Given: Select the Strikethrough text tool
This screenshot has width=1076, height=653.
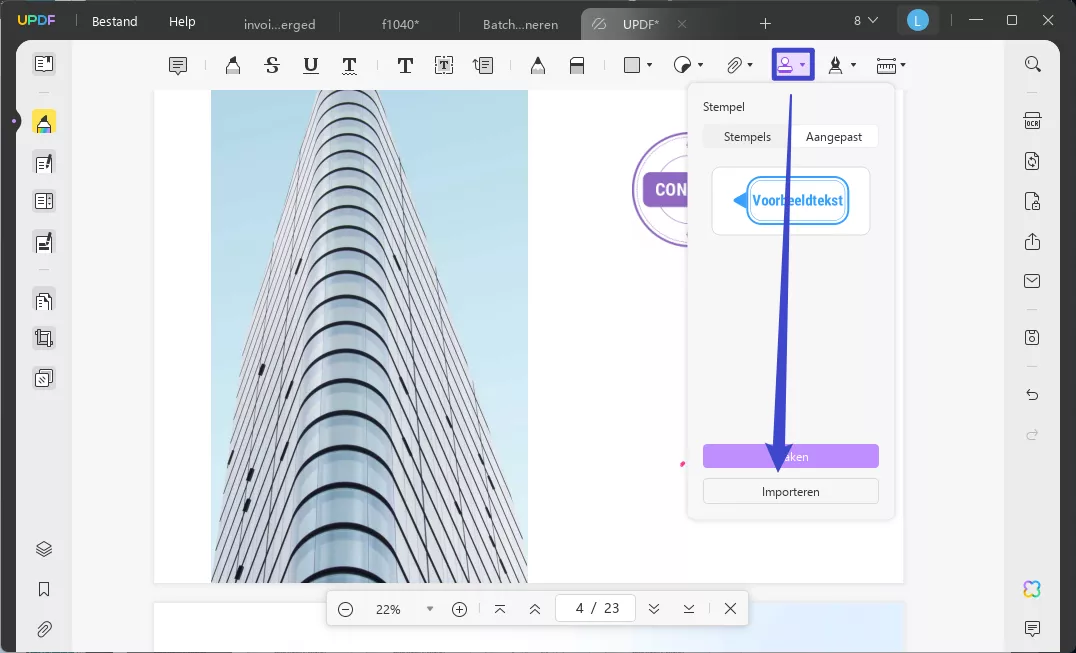Looking at the screenshot, I should (271, 65).
